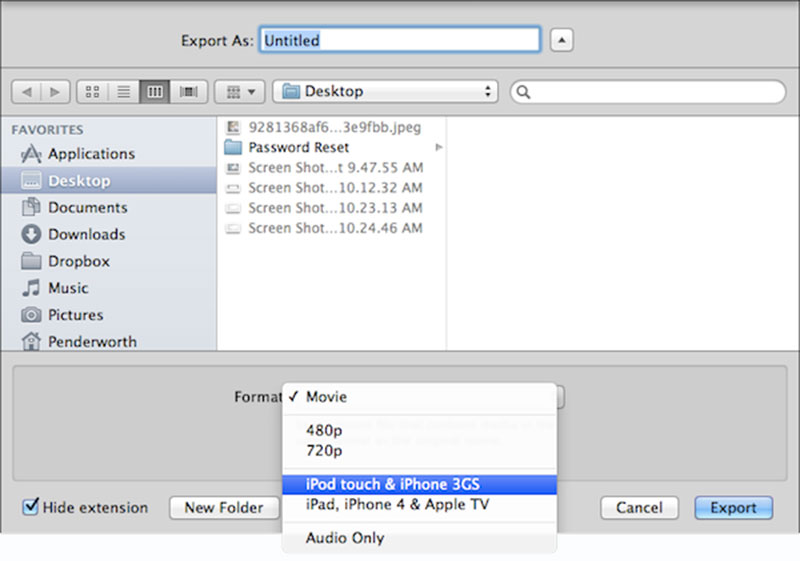
Task: Open the Desktop location dropdown
Action: 385,92
